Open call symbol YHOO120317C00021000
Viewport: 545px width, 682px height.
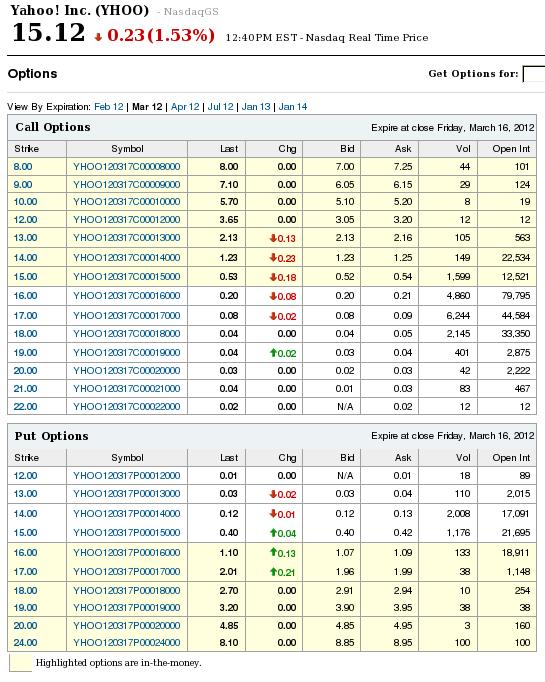click(x=127, y=388)
